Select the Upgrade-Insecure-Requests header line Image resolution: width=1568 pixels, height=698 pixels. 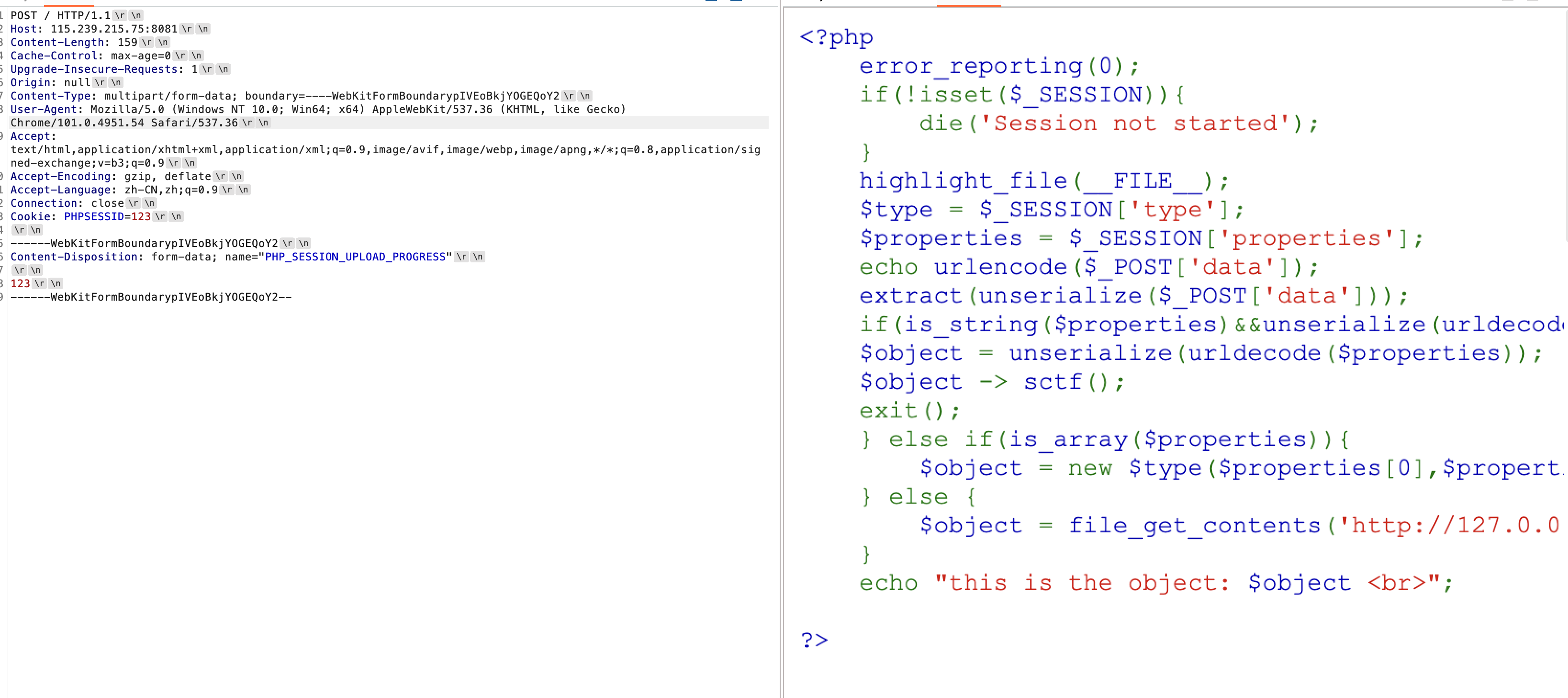(103, 69)
